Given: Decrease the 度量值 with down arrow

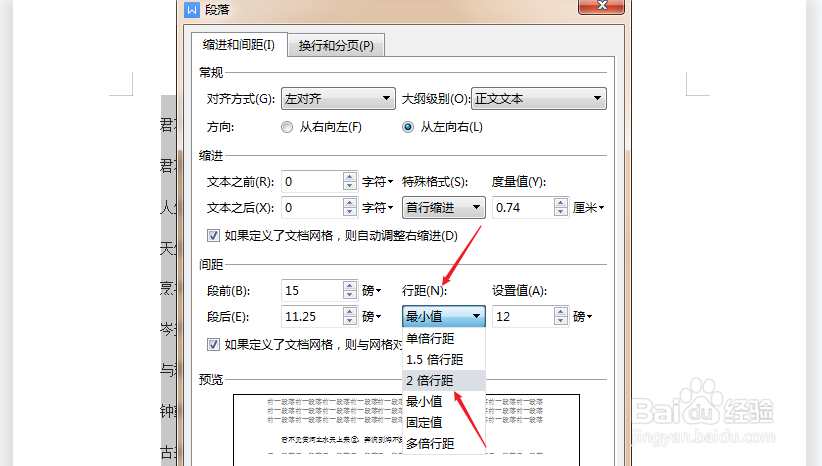Looking at the screenshot, I should pyautogui.click(x=560, y=213).
